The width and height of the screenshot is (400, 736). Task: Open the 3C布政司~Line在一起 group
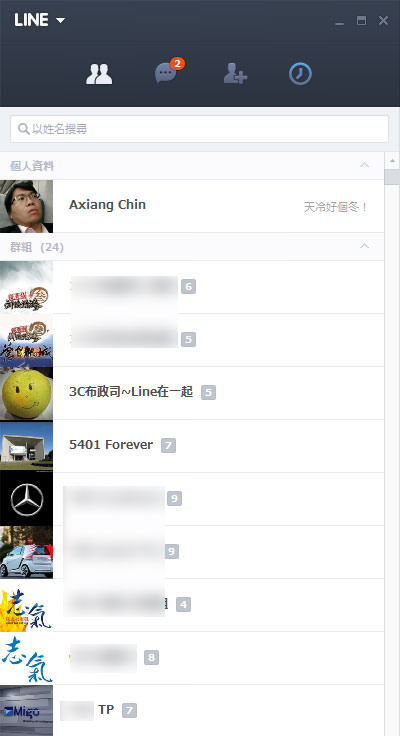click(192, 393)
